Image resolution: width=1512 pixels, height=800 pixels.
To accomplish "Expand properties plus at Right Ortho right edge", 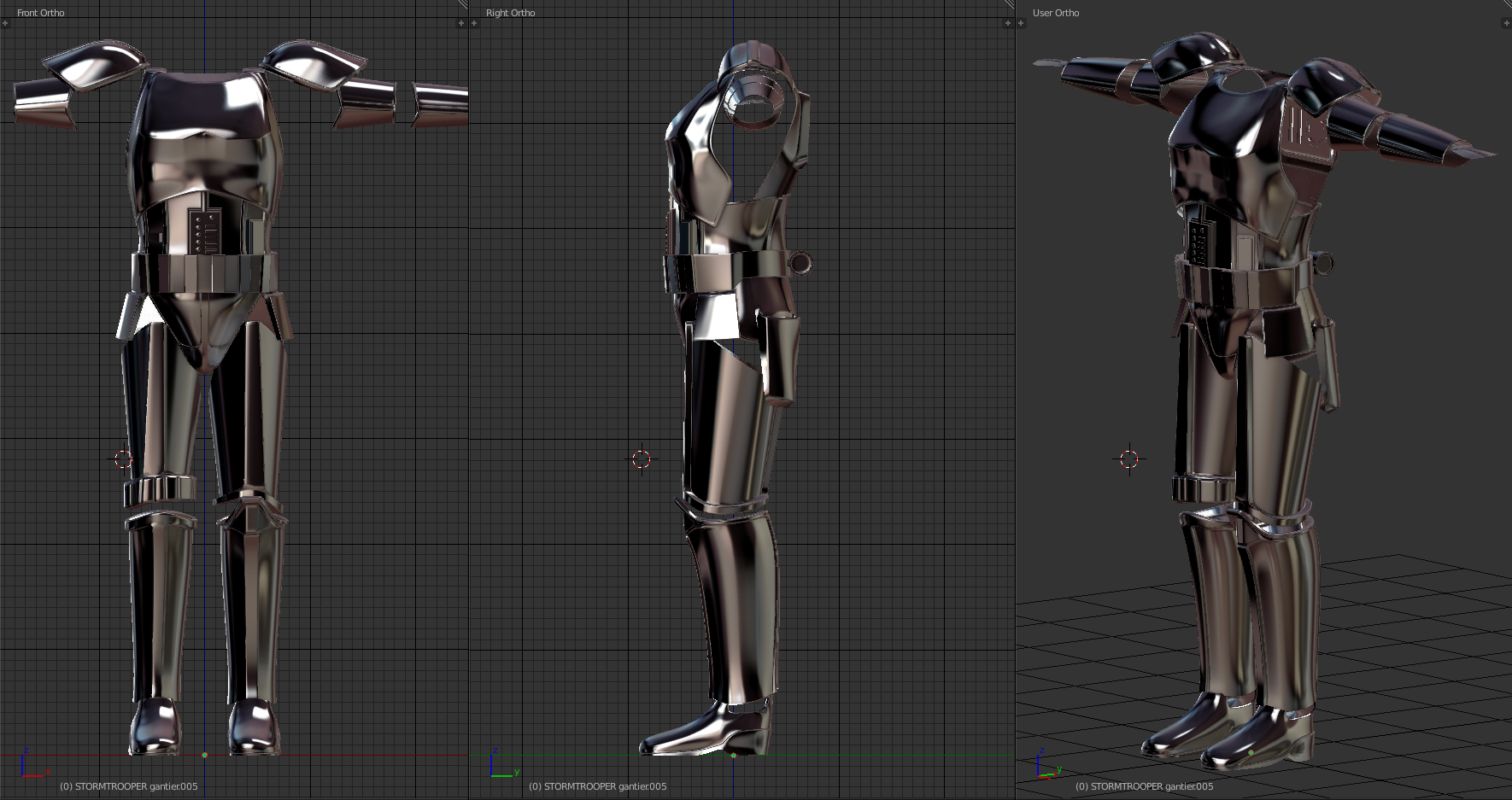I will click(x=1008, y=23).
